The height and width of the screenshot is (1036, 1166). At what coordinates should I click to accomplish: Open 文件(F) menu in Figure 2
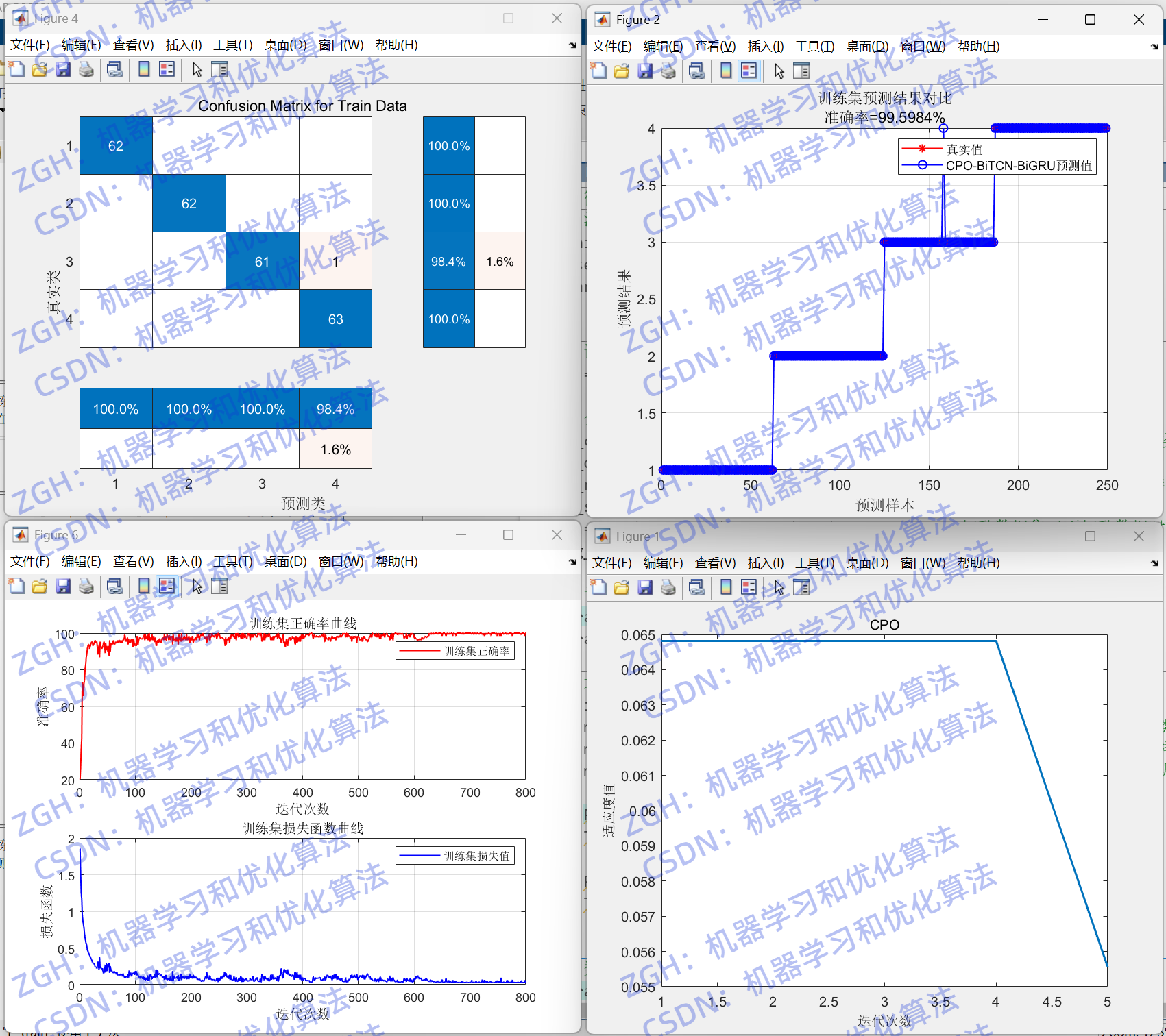612,47
